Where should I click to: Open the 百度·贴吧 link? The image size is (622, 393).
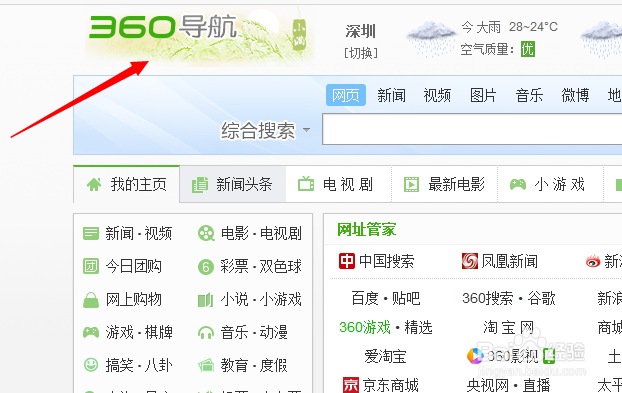click(x=386, y=298)
